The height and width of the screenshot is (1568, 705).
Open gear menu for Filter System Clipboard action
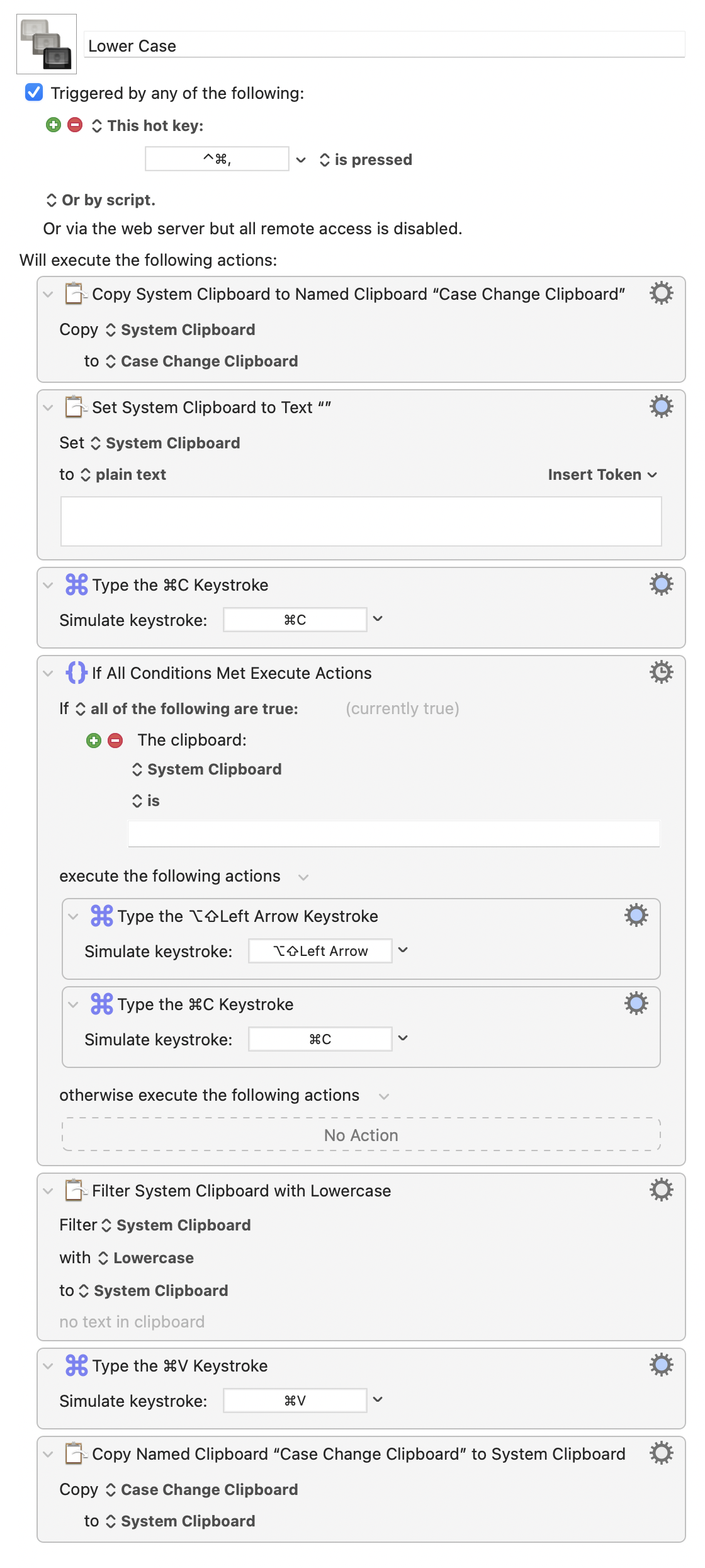(661, 1190)
